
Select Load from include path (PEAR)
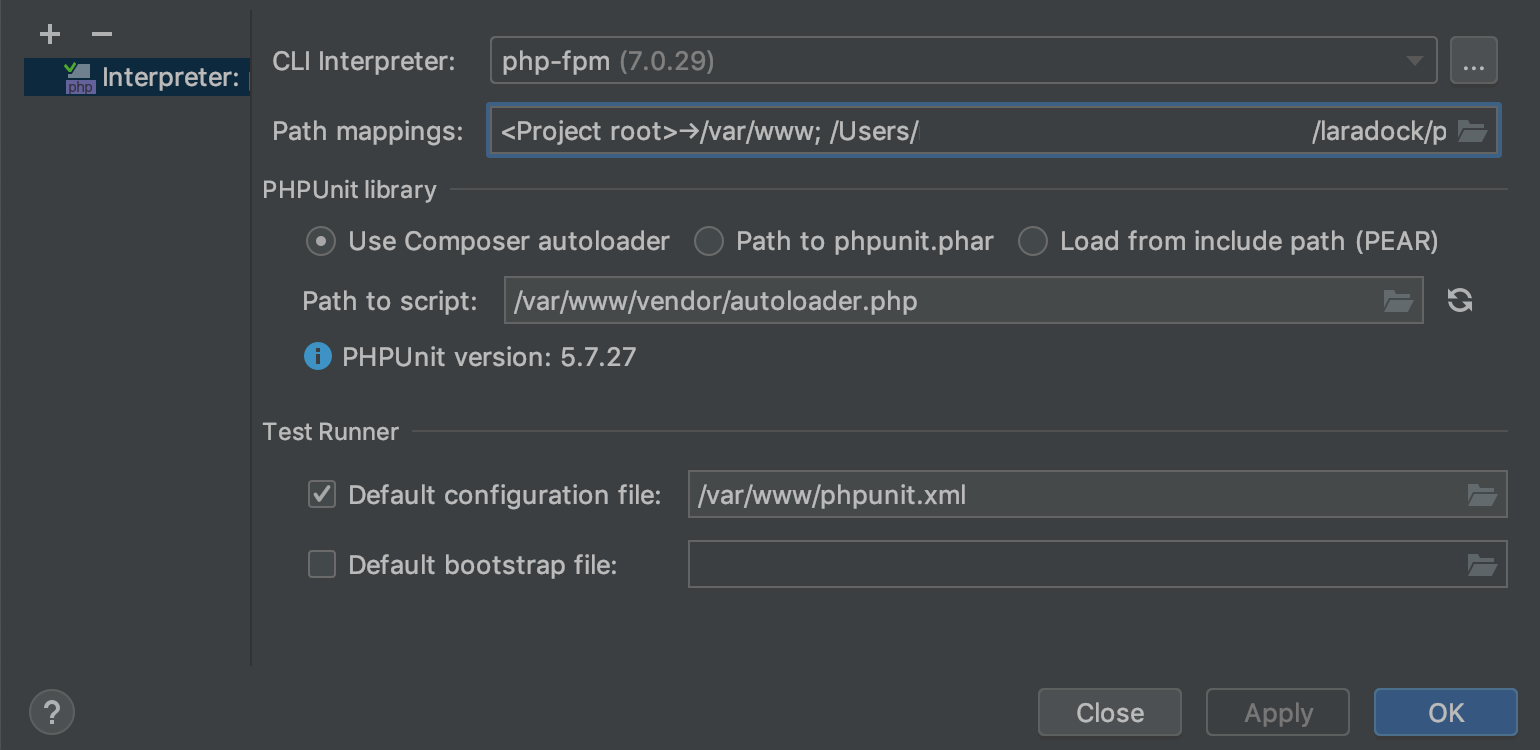click(x=1033, y=241)
